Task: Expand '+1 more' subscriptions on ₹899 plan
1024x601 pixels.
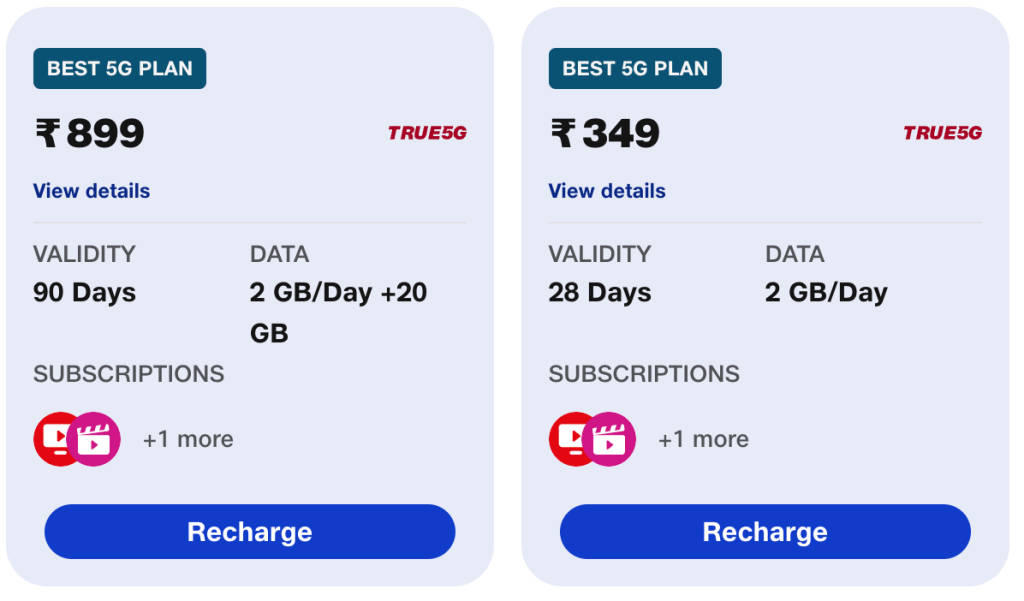Action: pyautogui.click(x=188, y=440)
